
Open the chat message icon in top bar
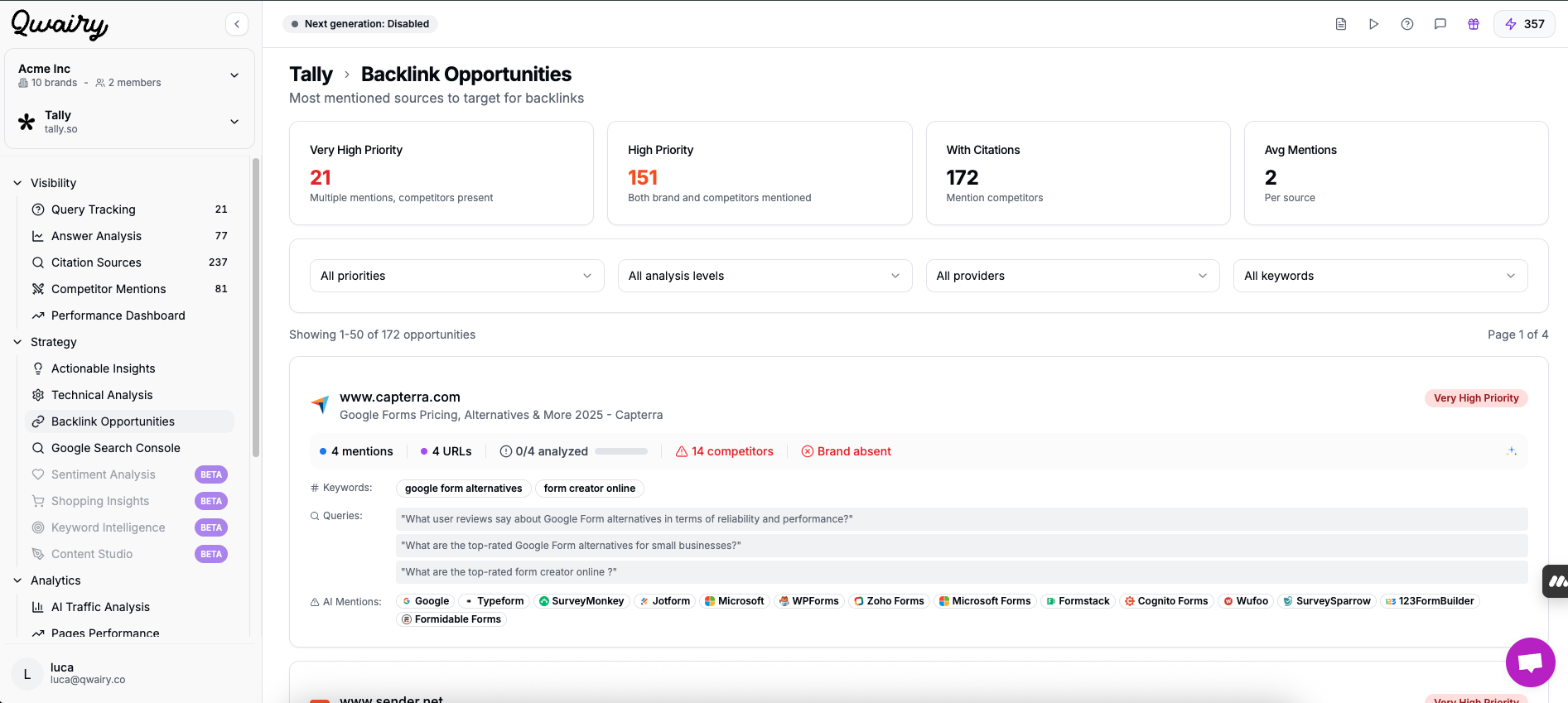(x=1440, y=24)
